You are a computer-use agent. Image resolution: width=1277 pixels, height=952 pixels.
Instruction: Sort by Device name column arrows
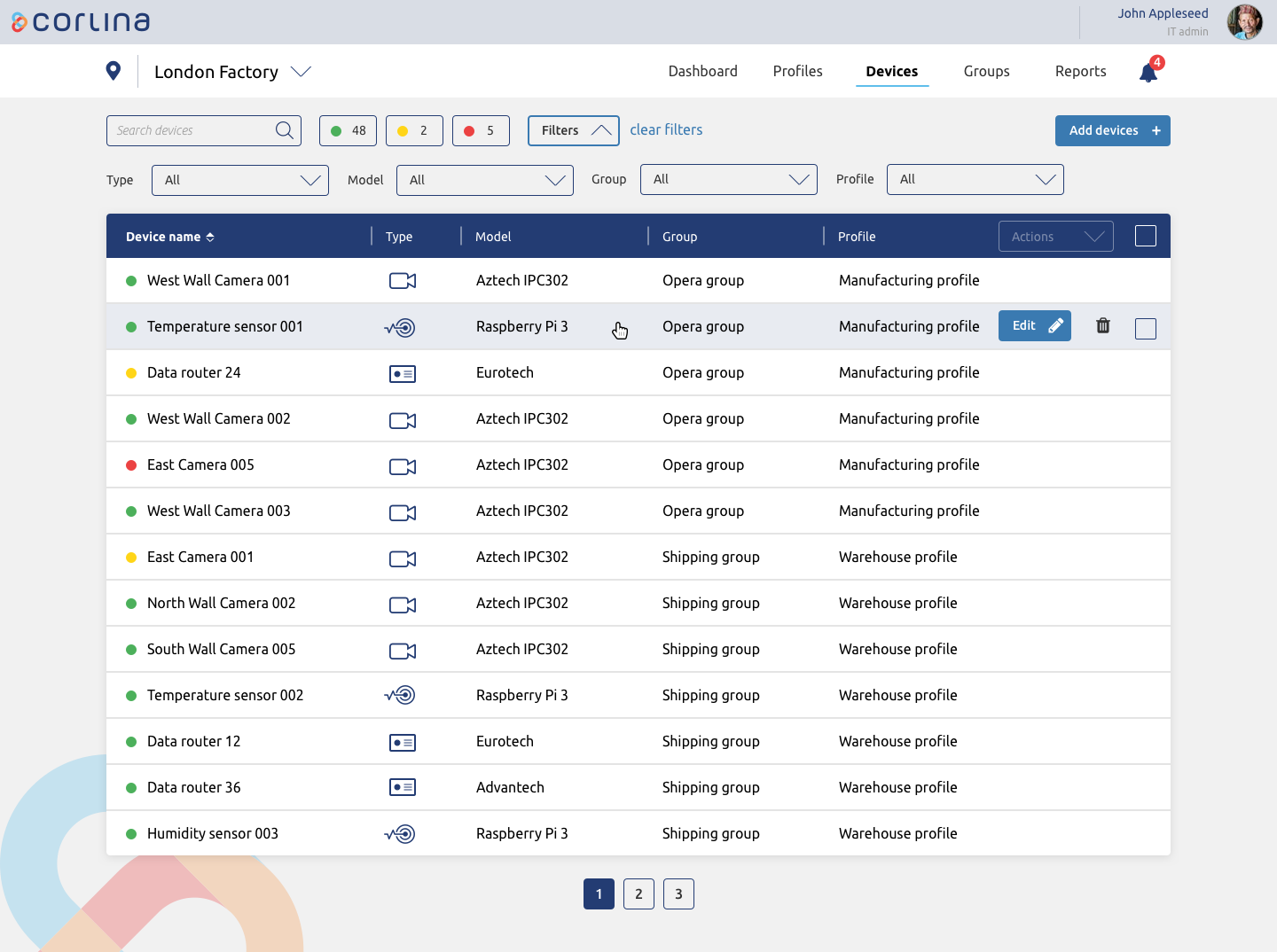[210, 237]
